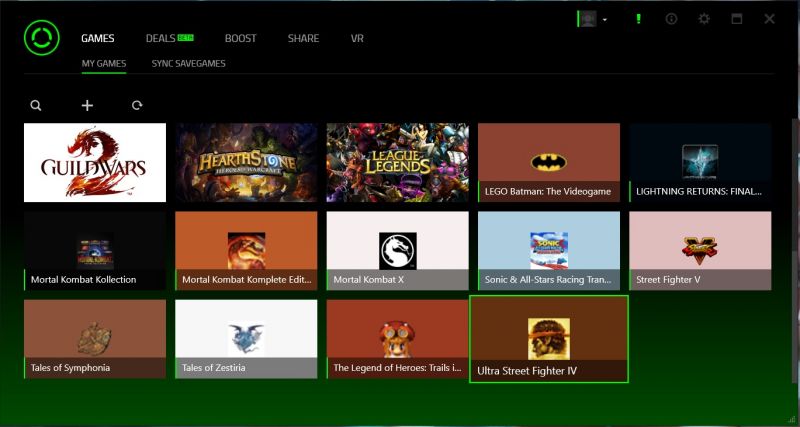Add a game with the plus icon
This screenshot has width=800, height=427.
(x=87, y=106)
